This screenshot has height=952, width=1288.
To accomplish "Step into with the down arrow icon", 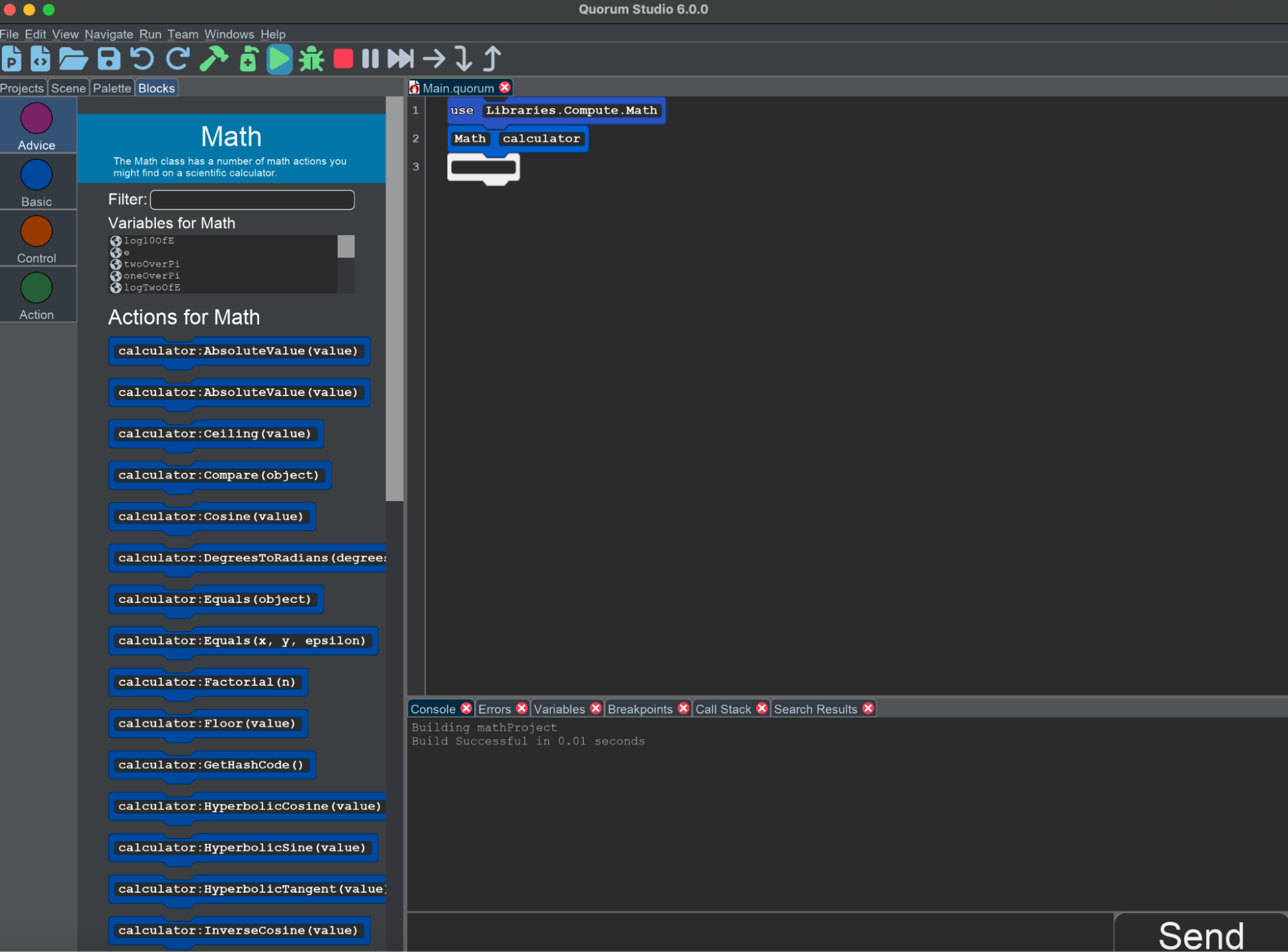I will pos(463,59).
